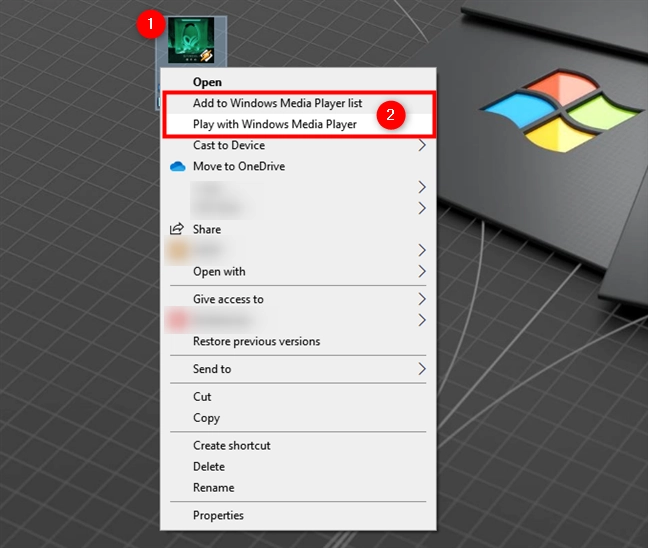Screen dimensions: 648x548
Task: Expand the Send to chevron arrow
Action: coord(422,369)
